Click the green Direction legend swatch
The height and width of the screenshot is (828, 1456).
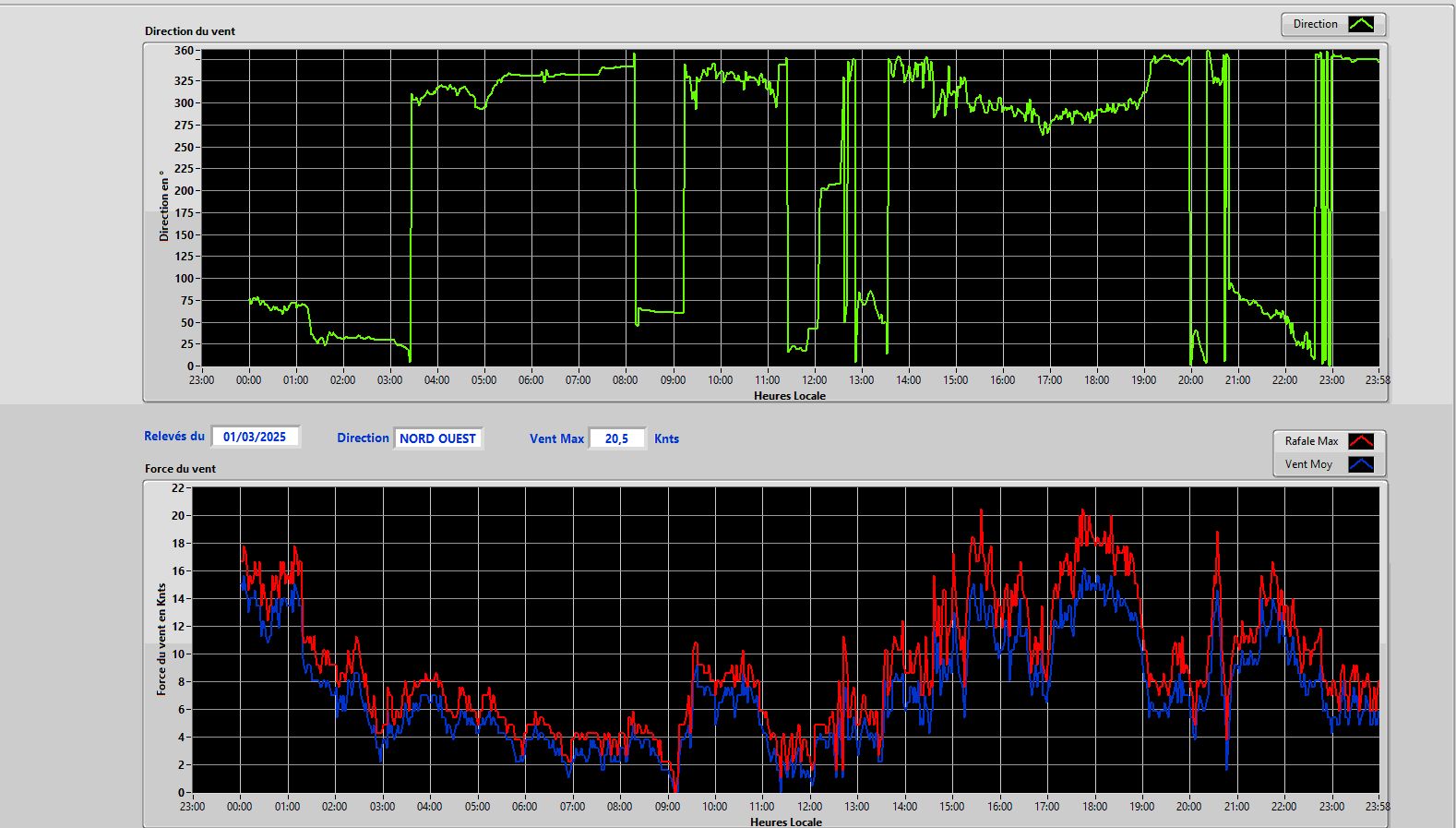click(x=1361, y=24)
